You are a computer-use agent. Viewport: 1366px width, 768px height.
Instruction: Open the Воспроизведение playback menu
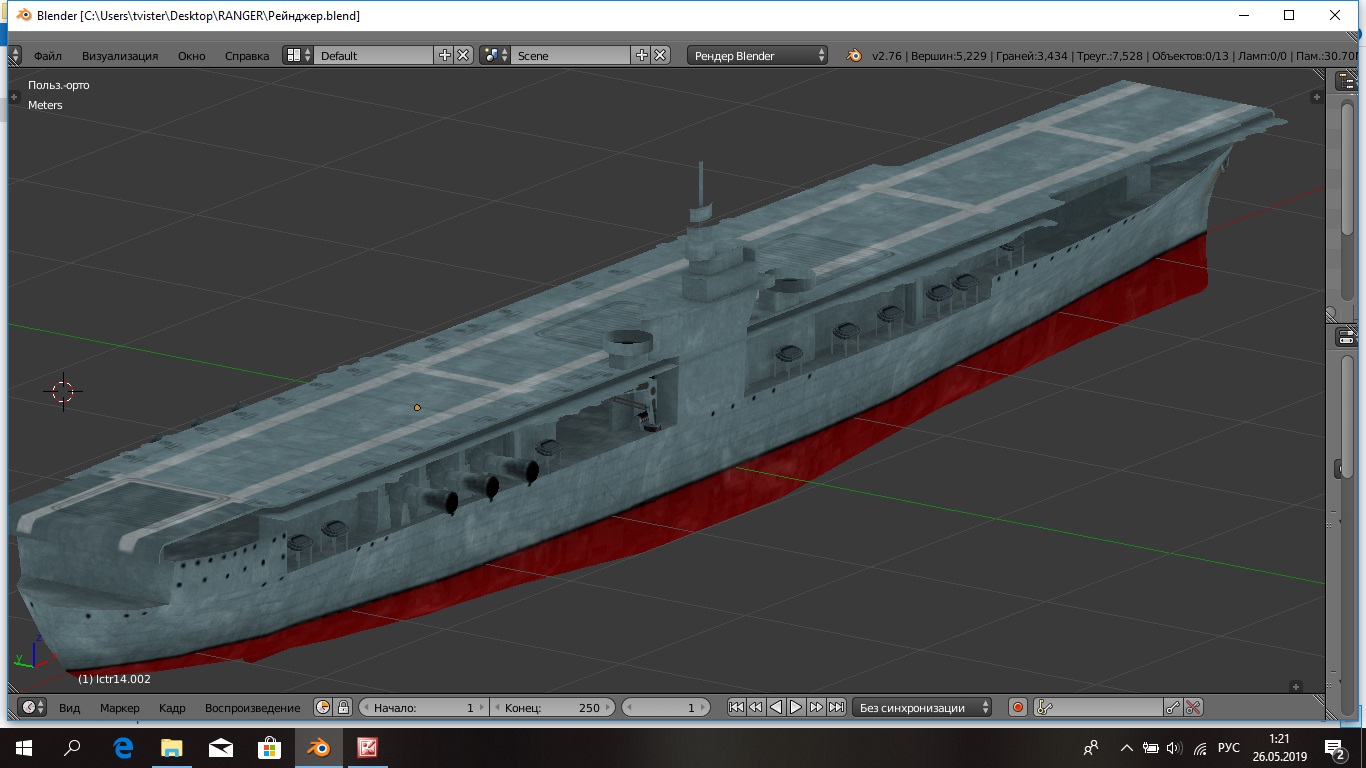[x=252, y=708]
